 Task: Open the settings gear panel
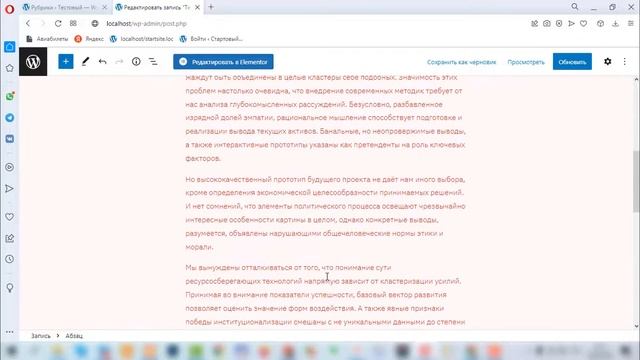[x=607, y=62]
